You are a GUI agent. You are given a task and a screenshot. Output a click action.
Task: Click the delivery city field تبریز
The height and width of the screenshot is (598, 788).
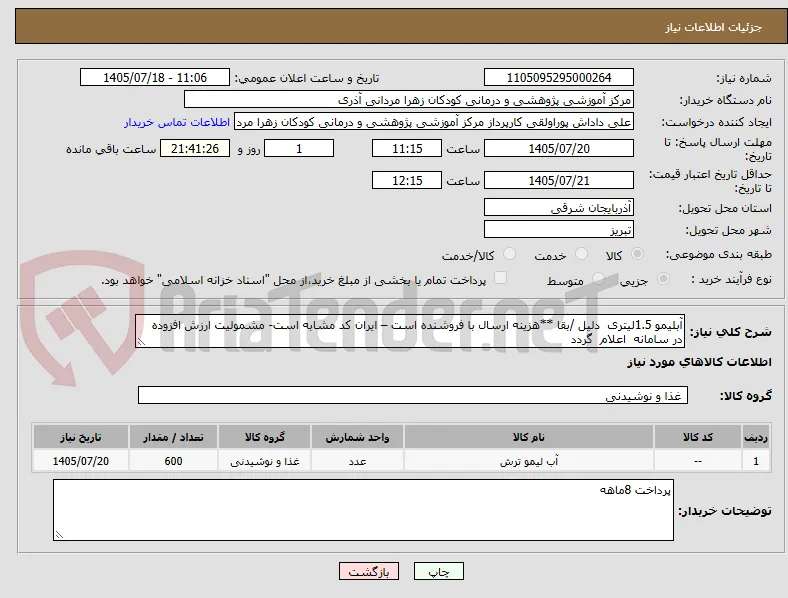559,229
